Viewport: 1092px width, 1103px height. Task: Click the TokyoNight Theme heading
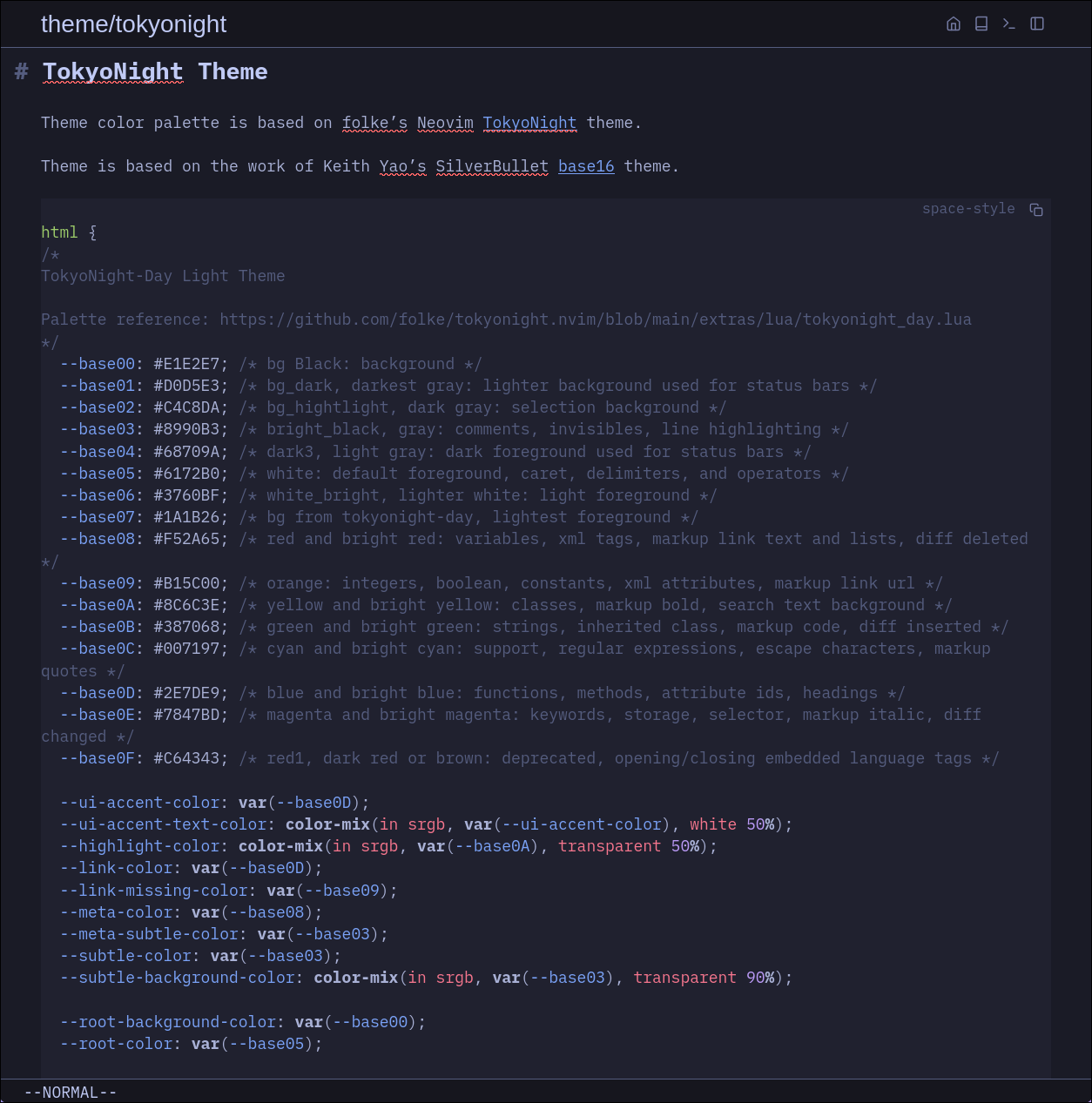(155, 71)
